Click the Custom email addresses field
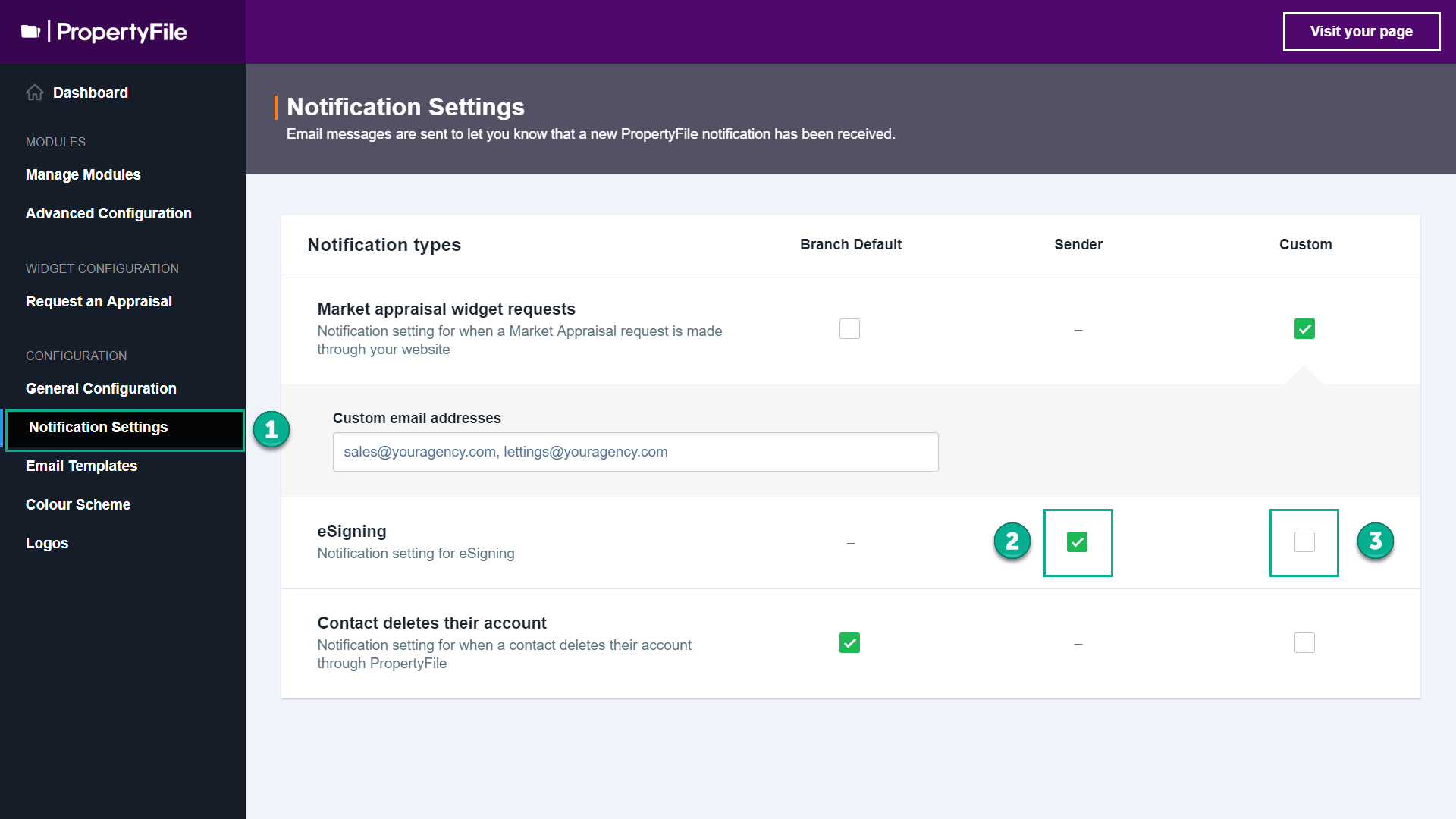Screen dimensions: 1456x819 [x=635, y=452]
